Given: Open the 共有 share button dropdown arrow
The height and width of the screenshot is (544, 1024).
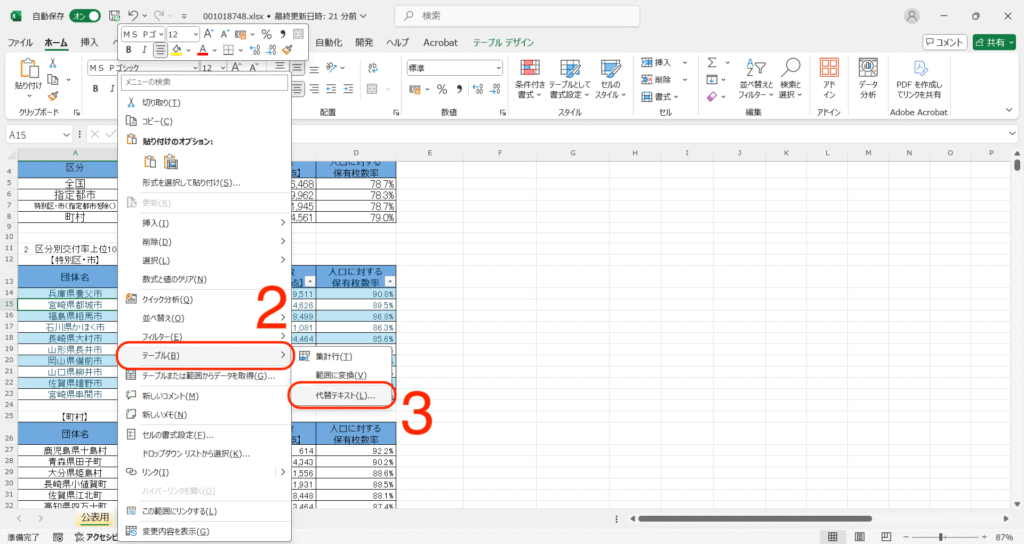Looking at the screenshot, I should (1012, 42).
